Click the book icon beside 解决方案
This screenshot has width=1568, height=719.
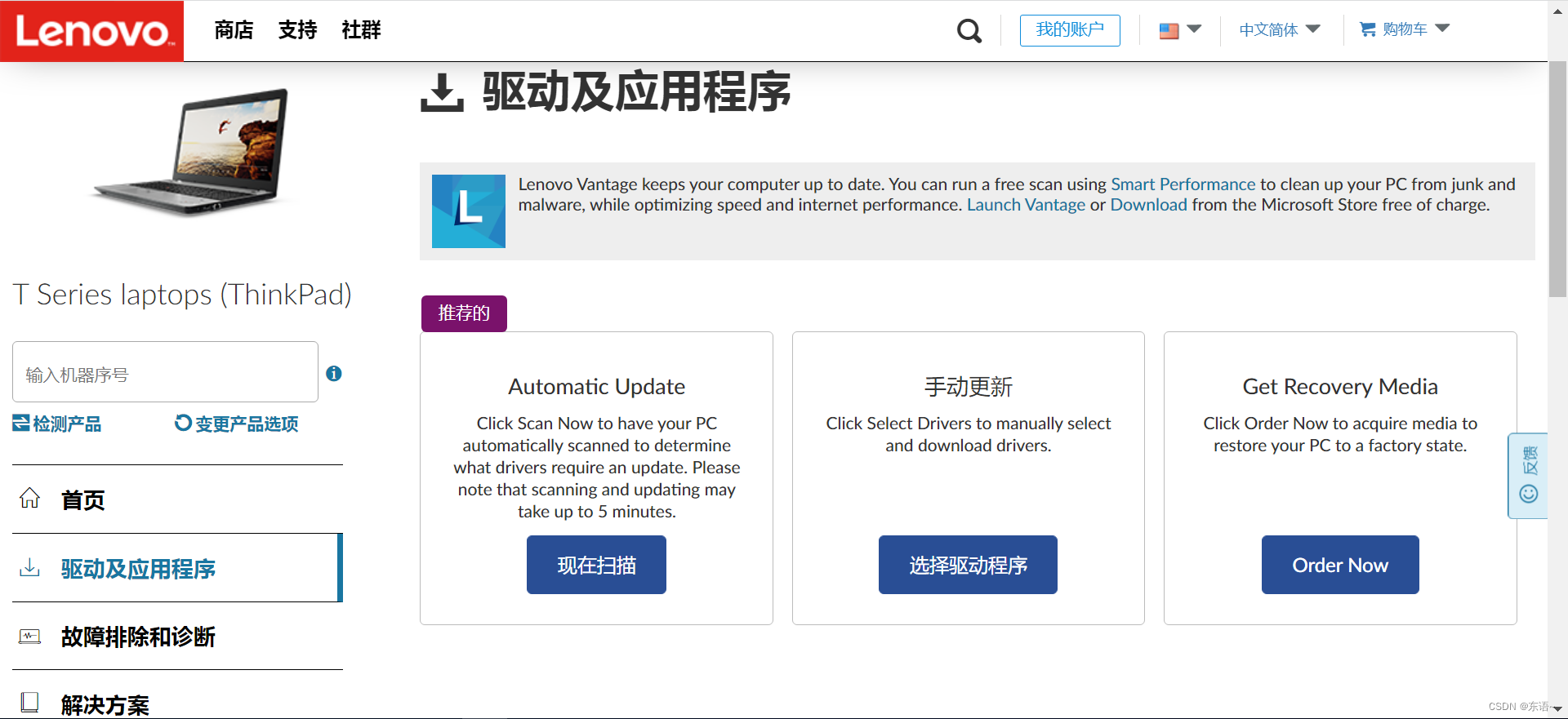click(x=29, y=702)
